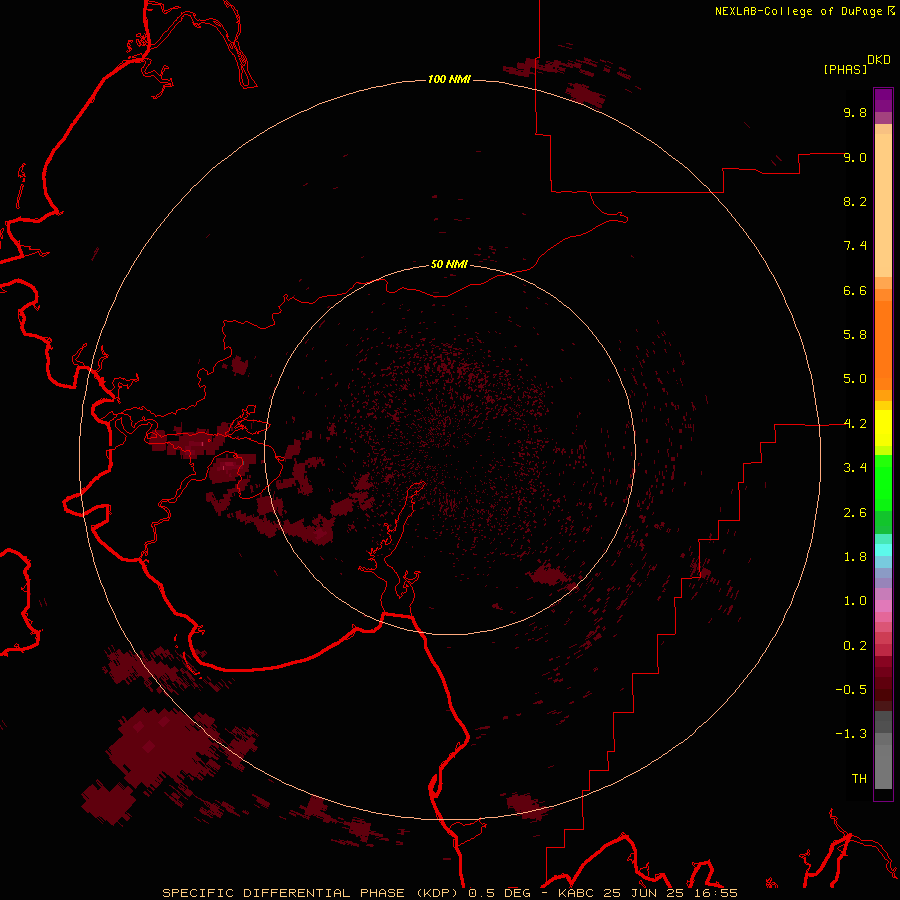This screenshot has width=900, height=900.
Task: Click the yellow segment of the color scale
Action: [883, 428]
